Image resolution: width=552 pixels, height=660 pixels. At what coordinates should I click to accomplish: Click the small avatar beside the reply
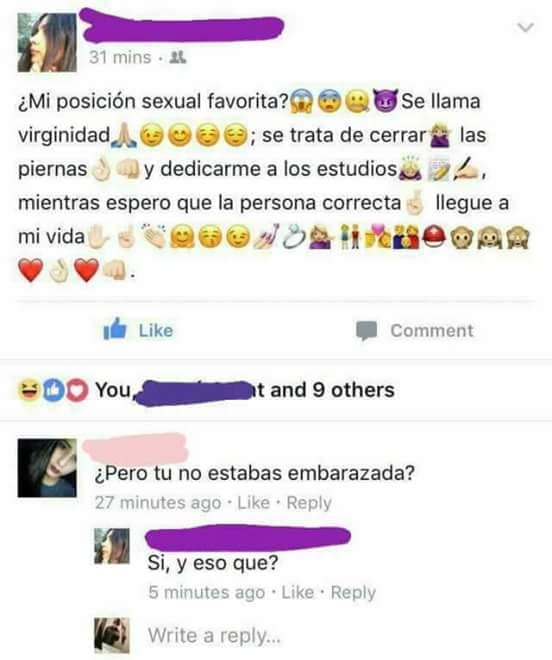112,546
